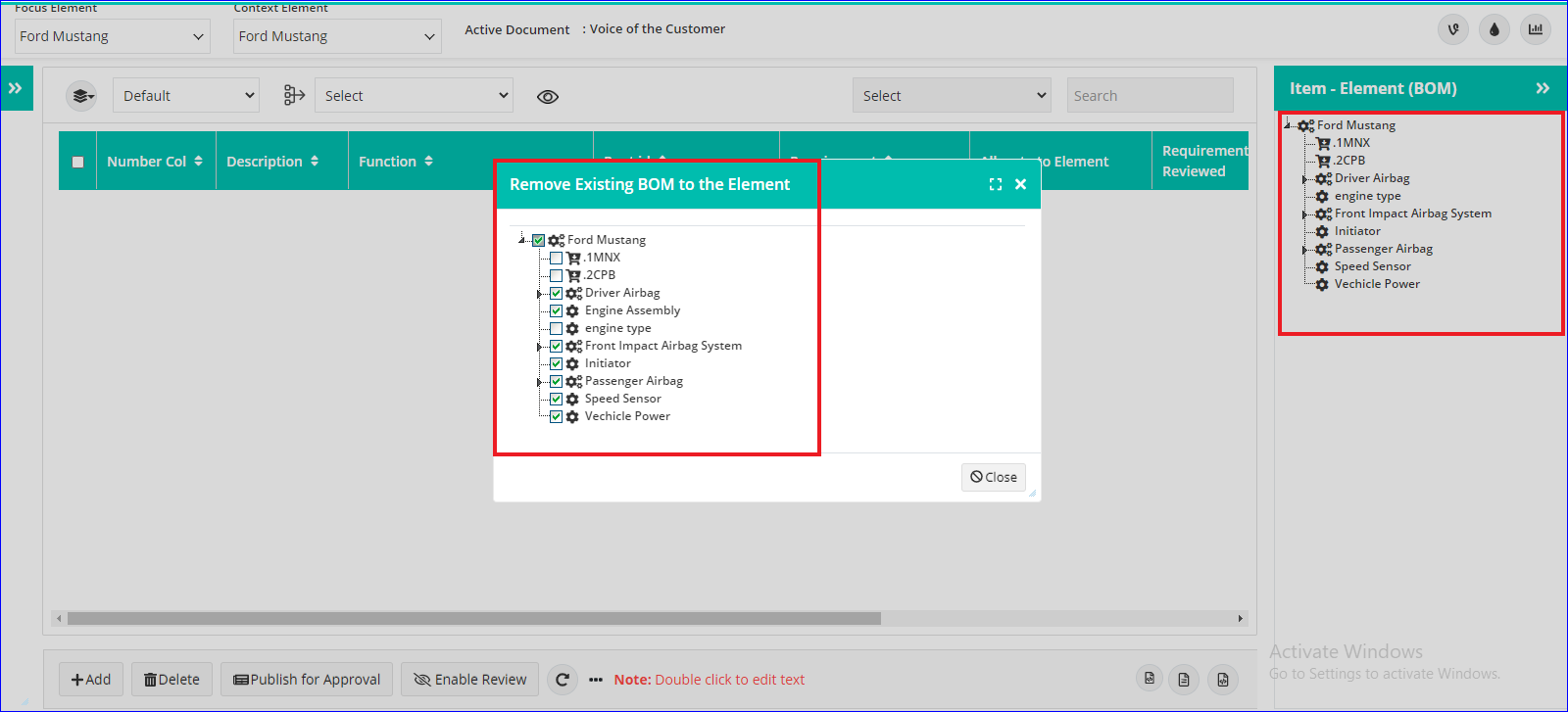1568x712 pixels.
Task: Select Vechicle Power in BOM side panel
Action: (x=1377, y=284)
